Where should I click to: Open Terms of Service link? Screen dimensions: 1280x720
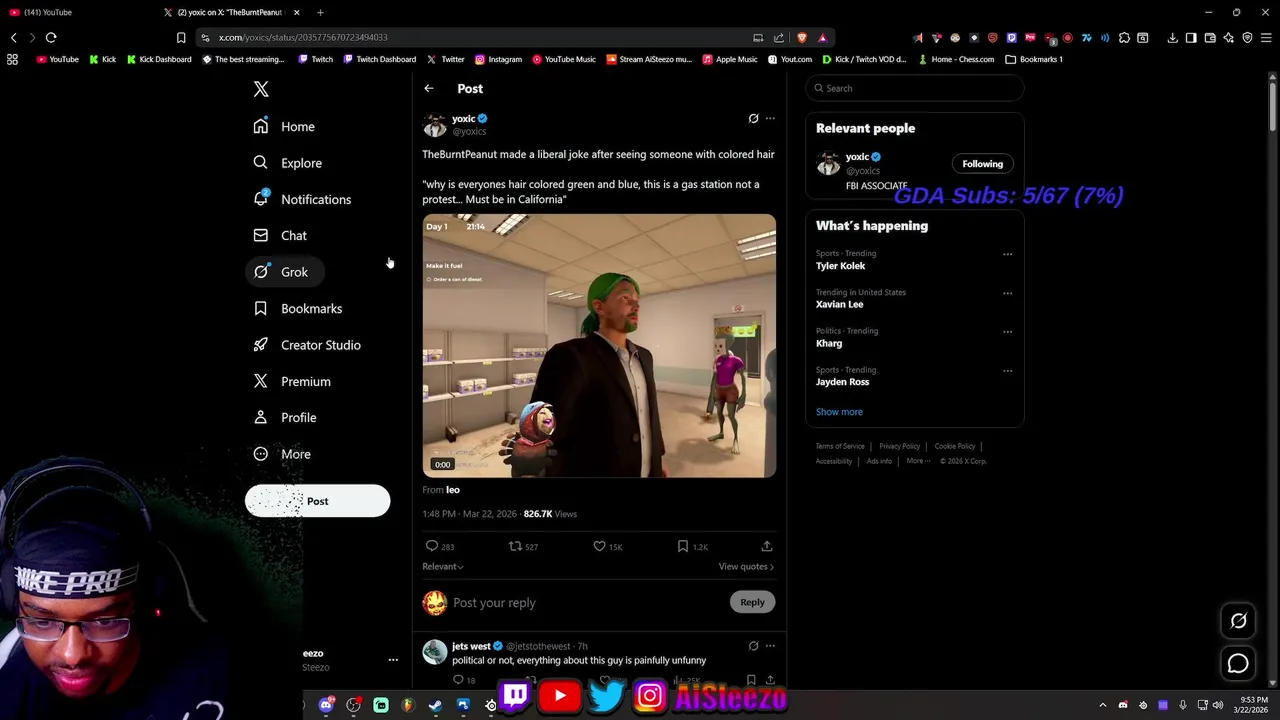coord(840,446)
